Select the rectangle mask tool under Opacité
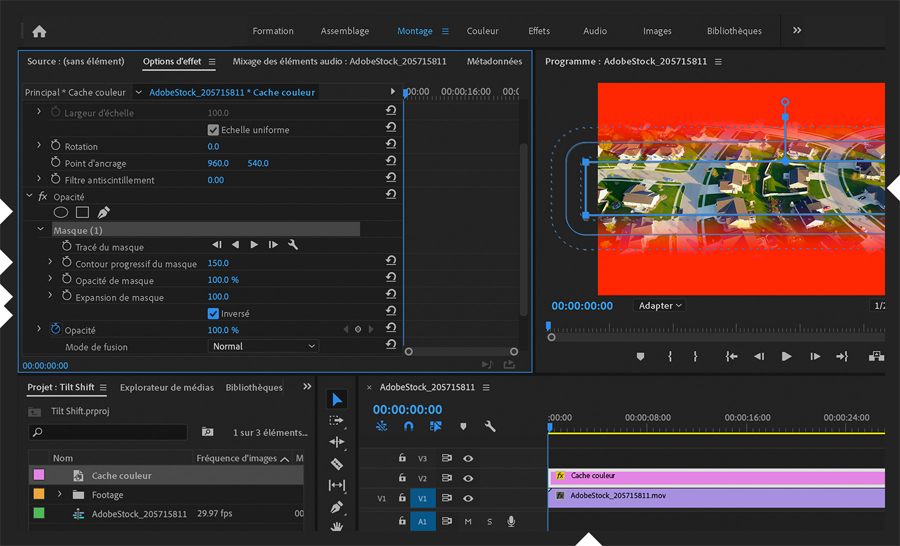 [82, 212]
